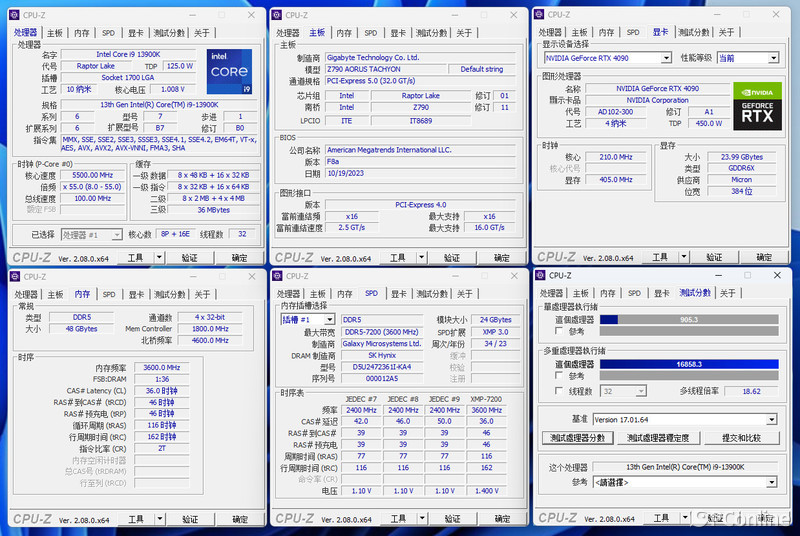Click 測試处理器分數 bench CPU button
800x536 pixels.
578,438
